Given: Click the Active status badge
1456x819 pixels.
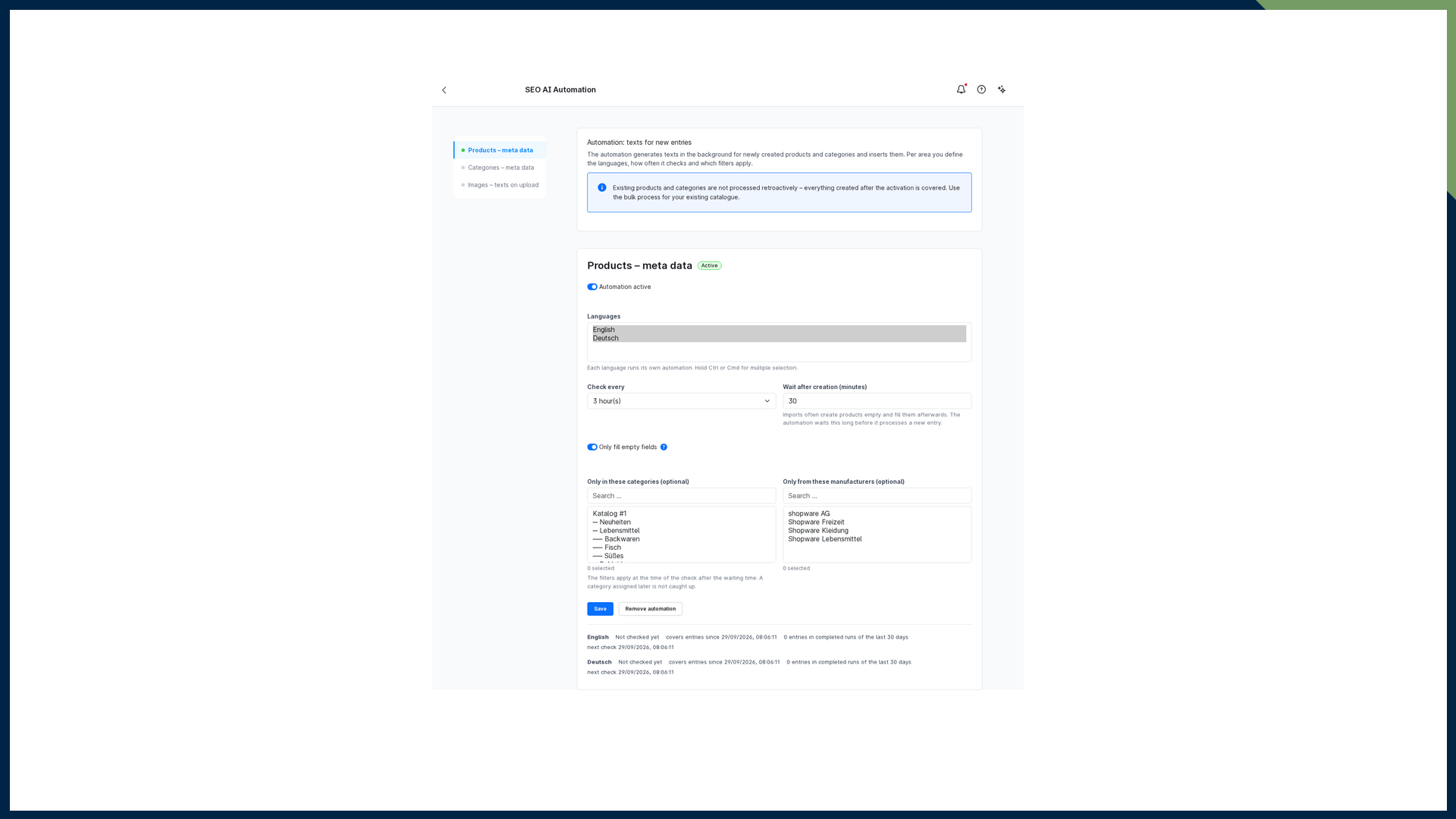Looking at the screenshot, I should pos(709,266).
